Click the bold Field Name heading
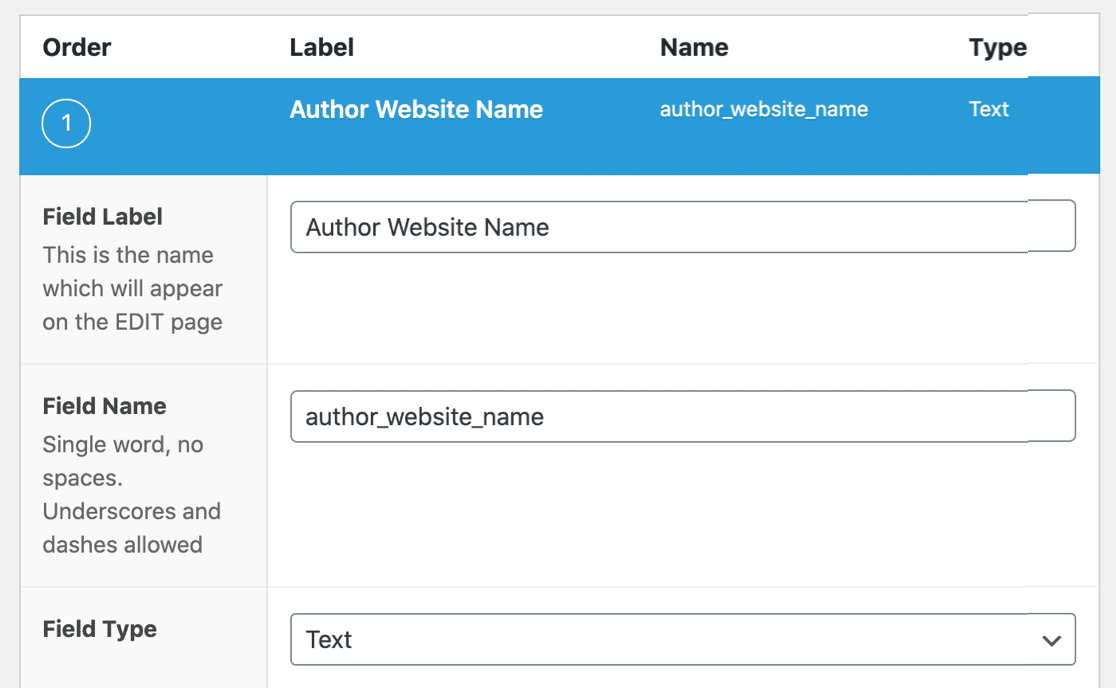 (105, 406)
